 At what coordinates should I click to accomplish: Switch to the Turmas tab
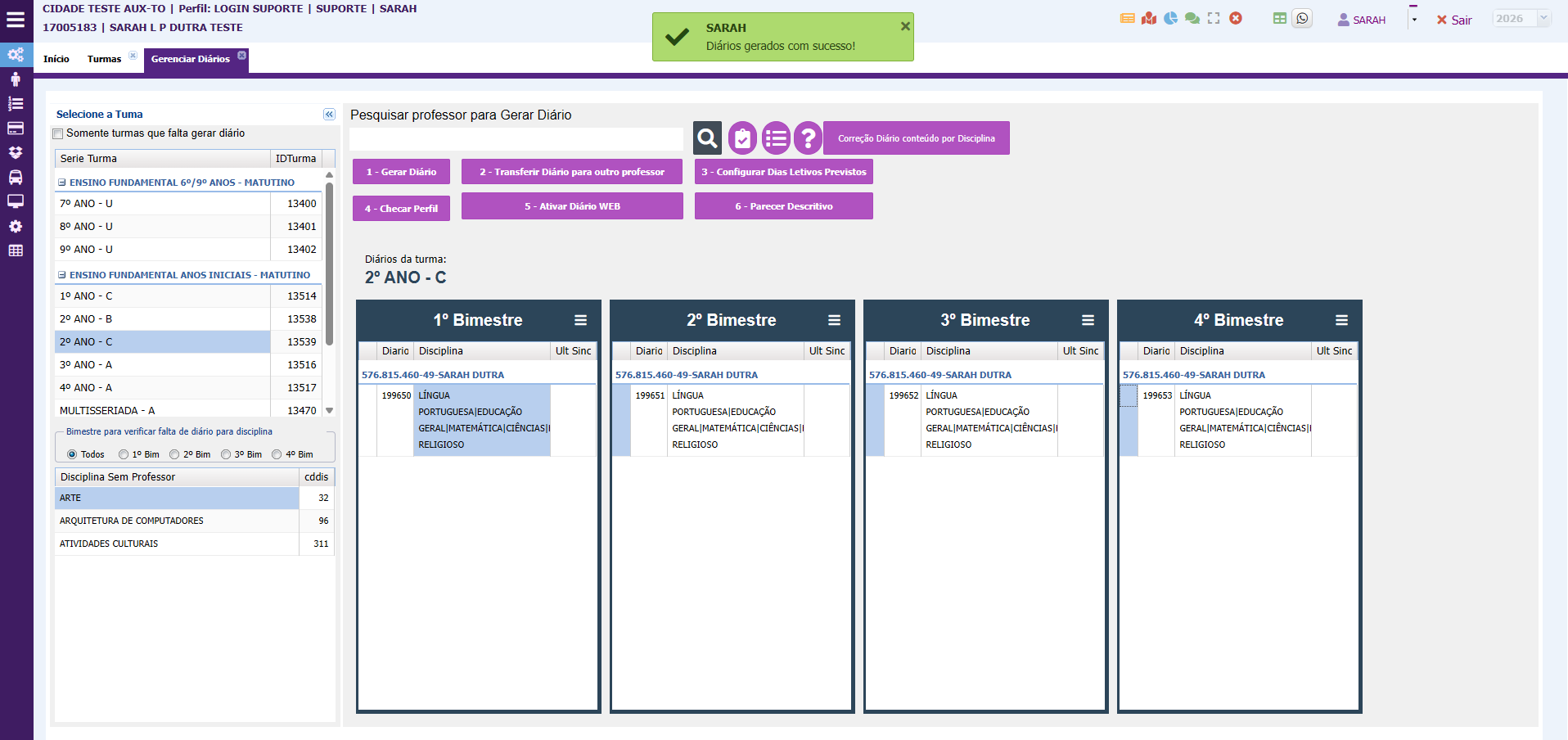coord(104,59)
